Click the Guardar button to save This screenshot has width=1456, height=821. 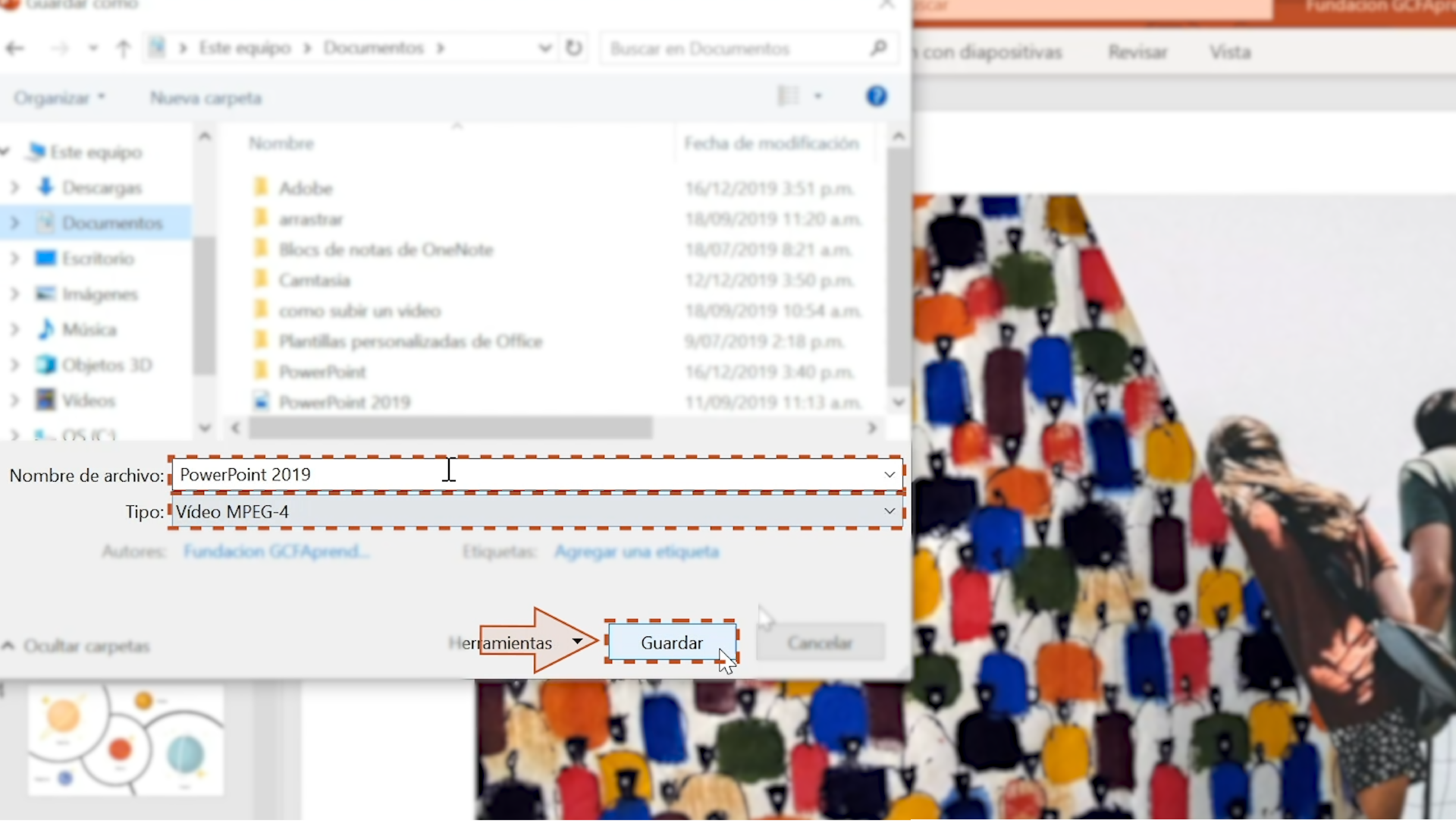tap(672, 642)
